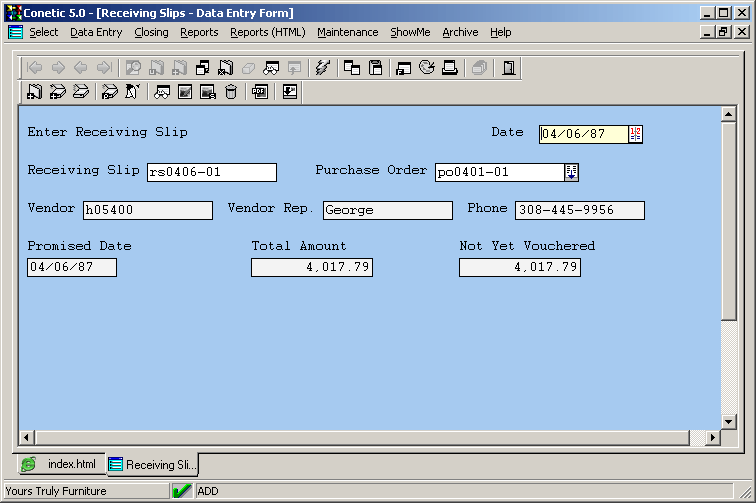
Task: Click the trash can delete icon
Action: 231,92
